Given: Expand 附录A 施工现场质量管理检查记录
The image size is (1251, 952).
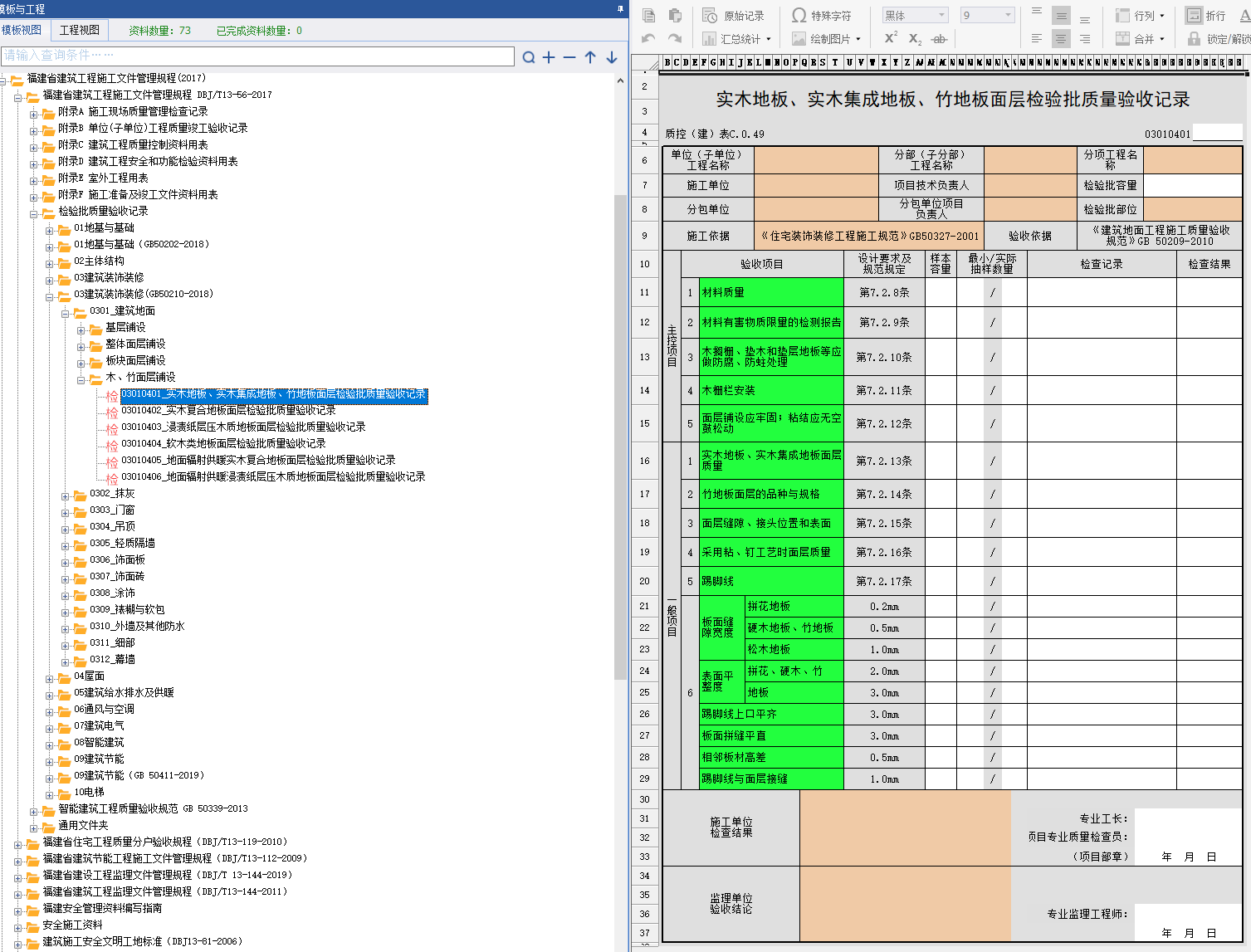Looking at the screenshot, I should click(34, 114).
